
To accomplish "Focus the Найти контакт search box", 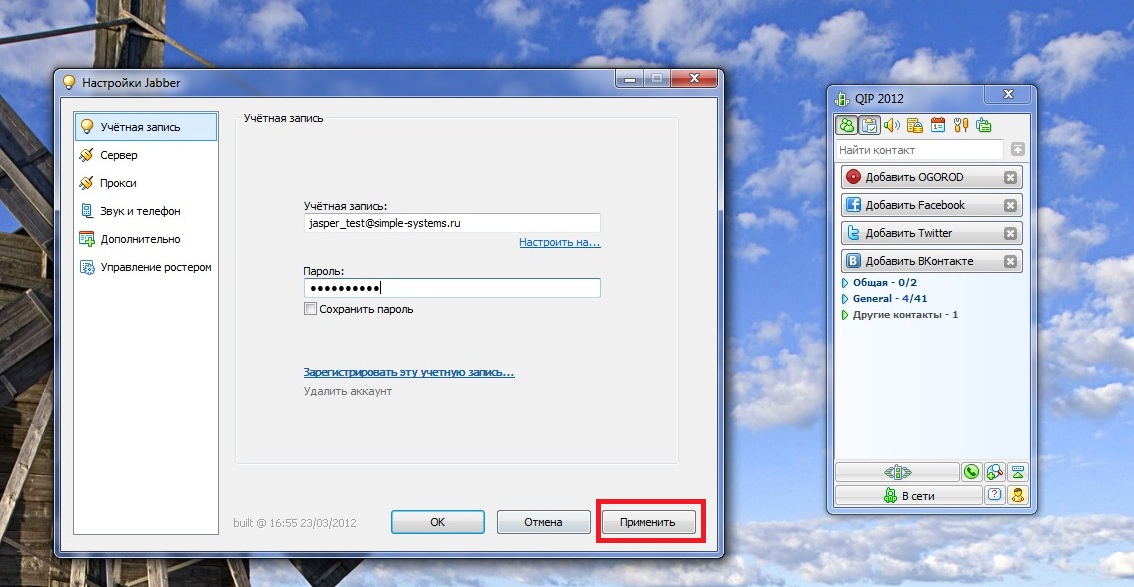I will point(920,150).
